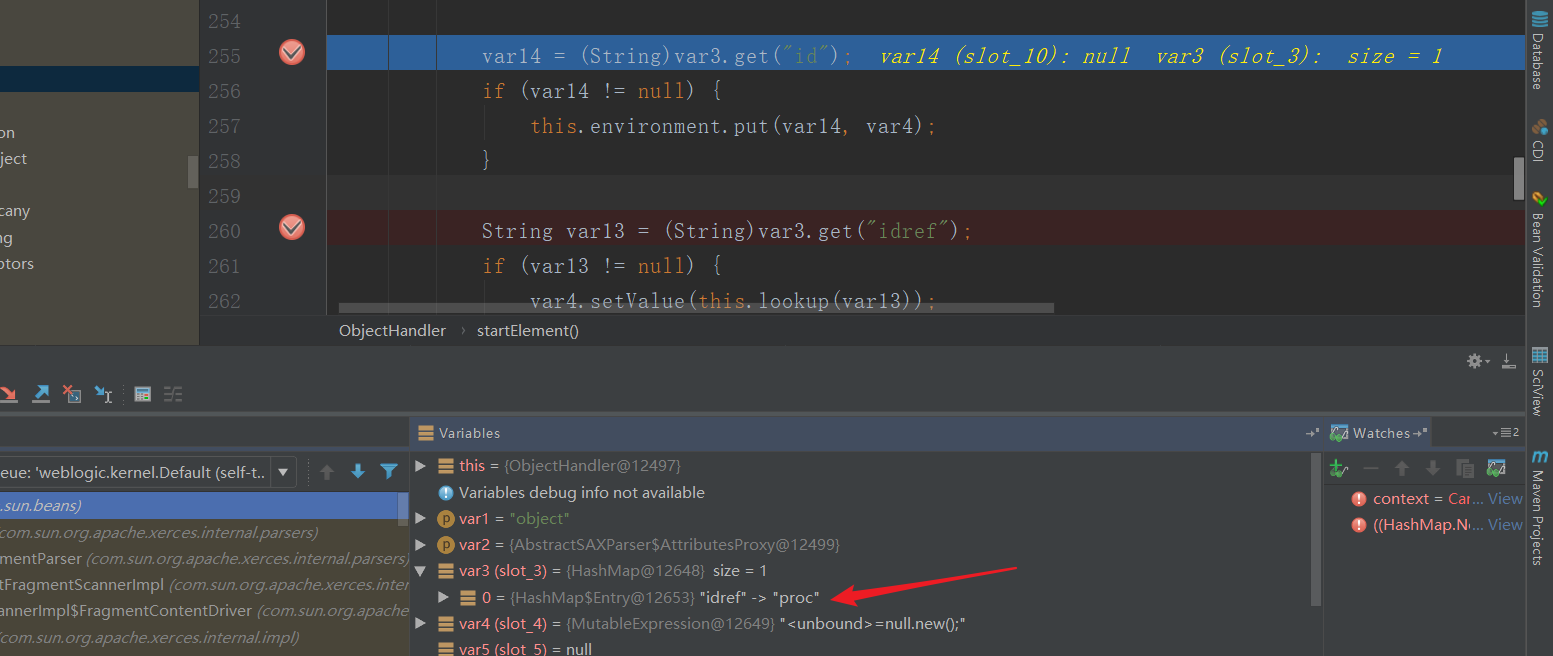The height and width of the screenshot is (656, 1553).
Task: Click the Trace Current Stream Chain icon
Action: click(x=173, y=393)
